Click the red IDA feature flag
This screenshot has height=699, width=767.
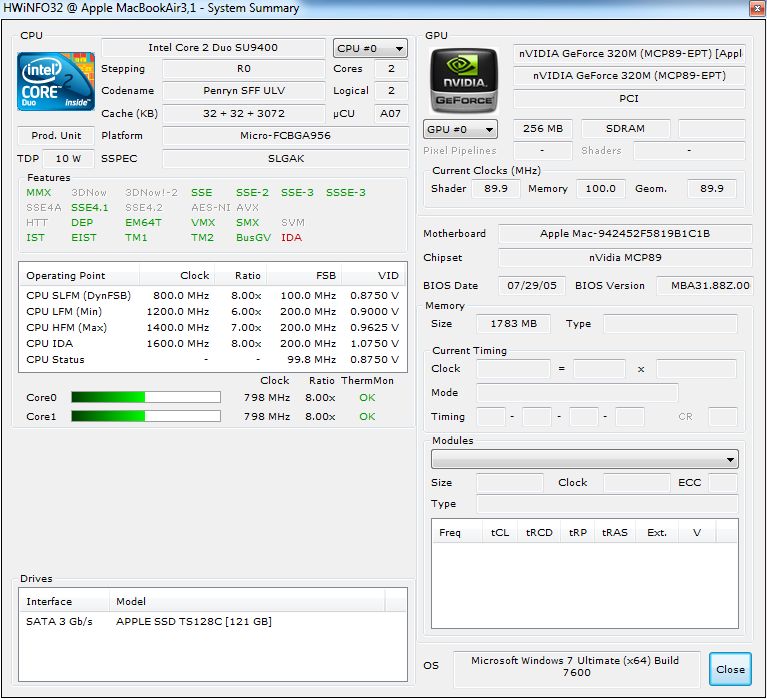coord(292,237)
